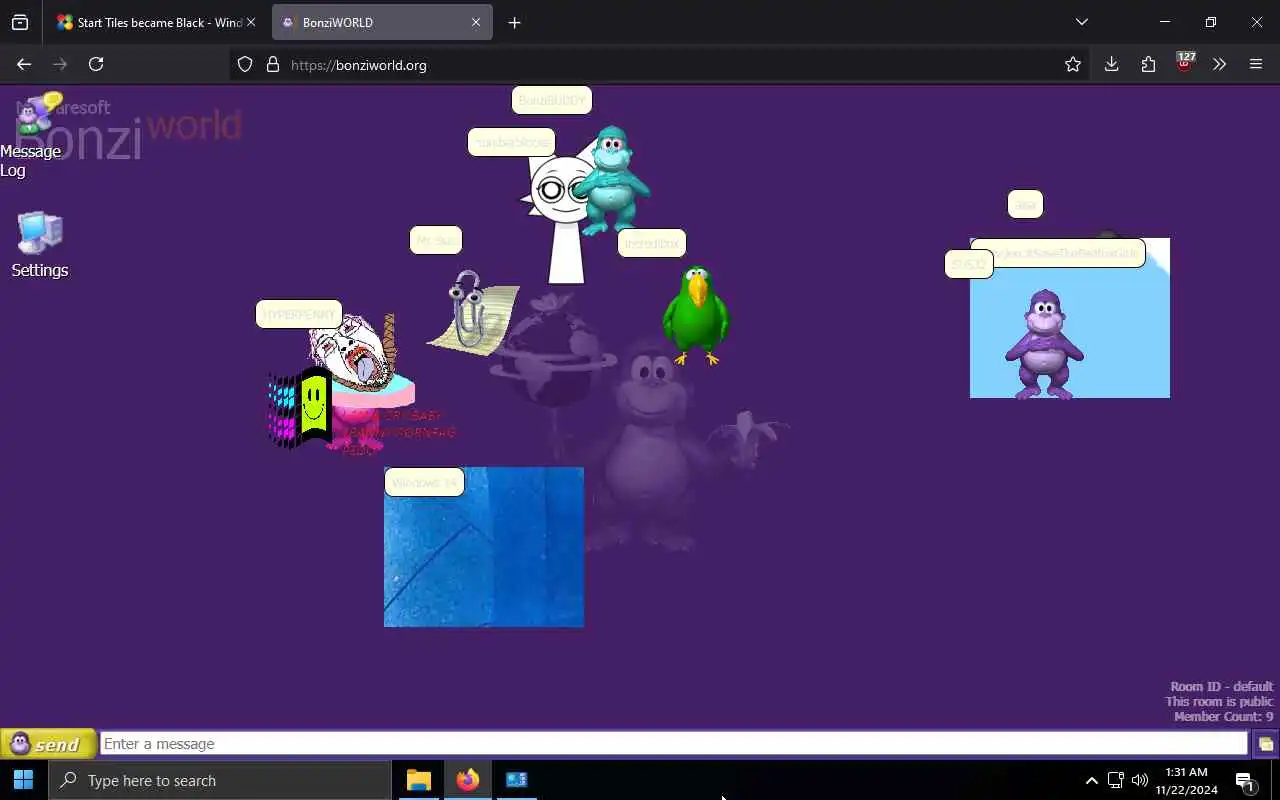The image size is (1280, 800).
Task: Expand more toolbar tools chevron
Action: click(1219, 64)
